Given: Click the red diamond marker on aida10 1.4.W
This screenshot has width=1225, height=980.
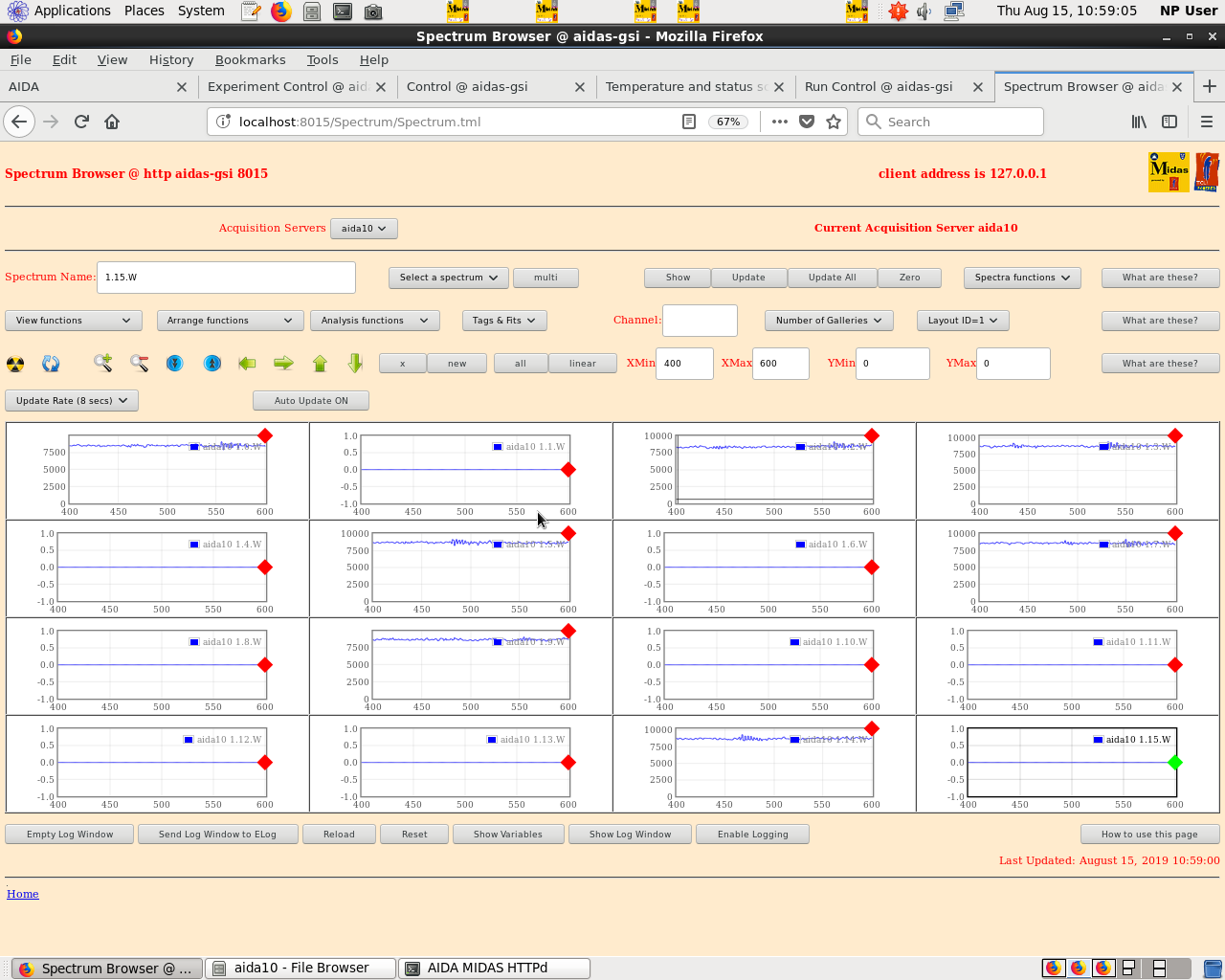Looking at the screenshot, I should 265,568.
